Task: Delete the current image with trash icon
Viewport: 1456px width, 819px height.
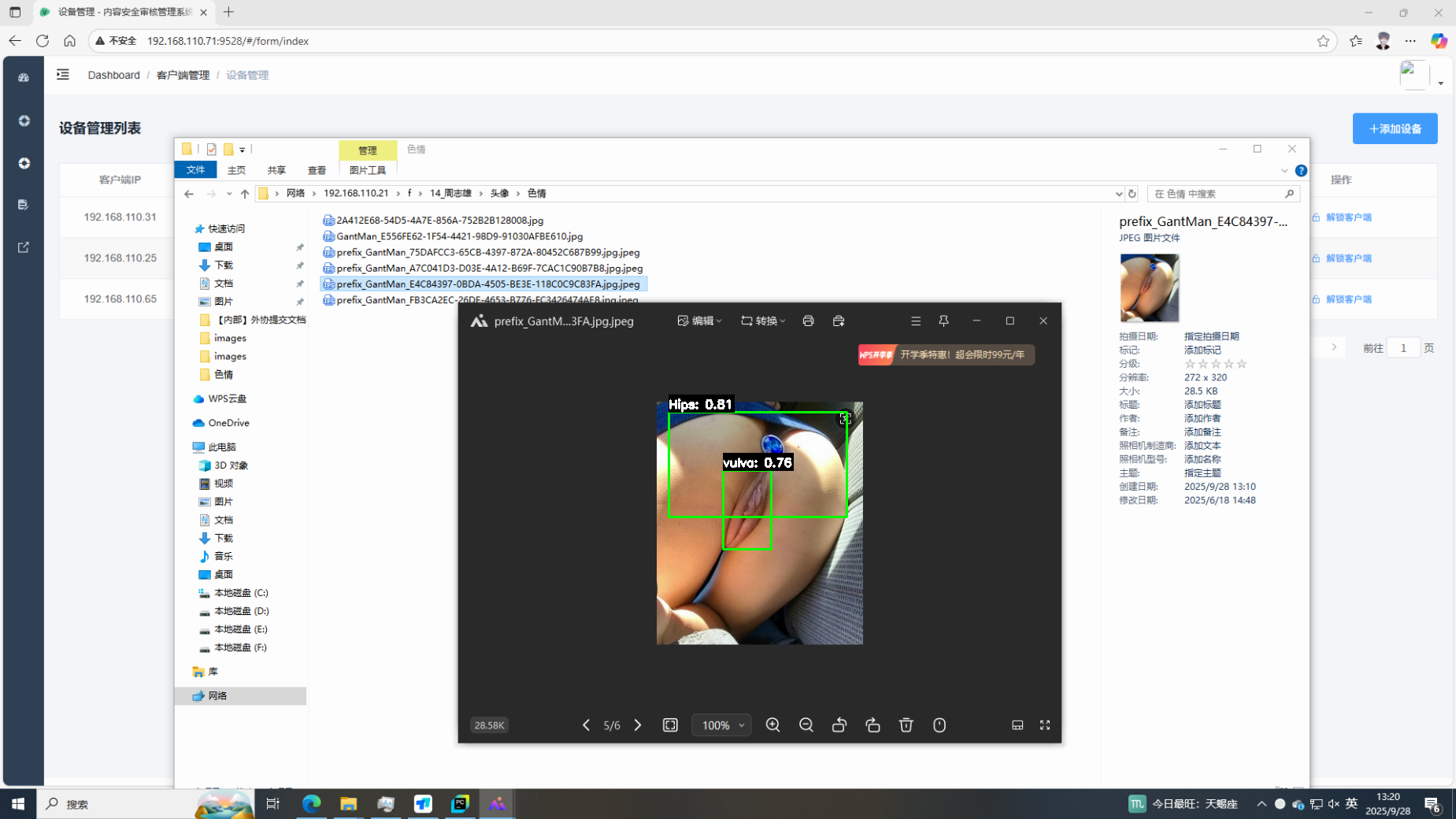Action: [906, 725]
